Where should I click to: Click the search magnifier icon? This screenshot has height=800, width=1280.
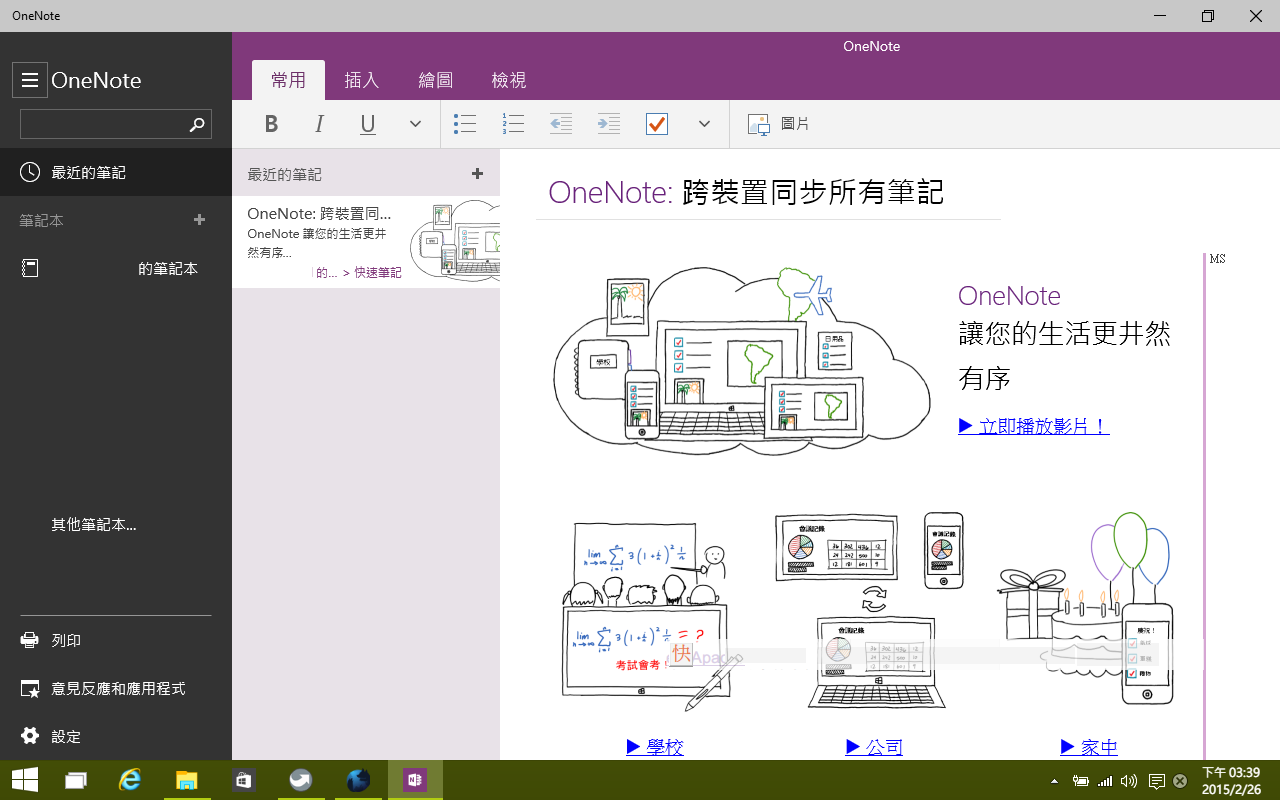[197, 124]
